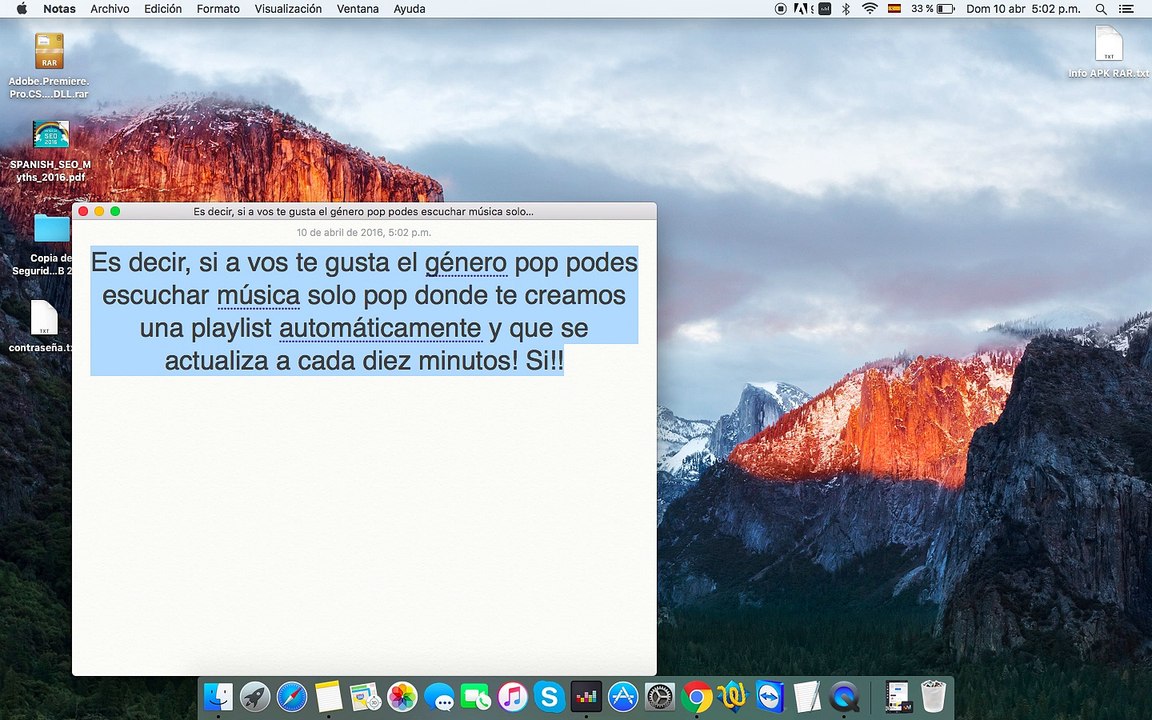This screenshot has height=720, width=1152.
Task: Open Finder from the Dock
Action: [218, 696]
